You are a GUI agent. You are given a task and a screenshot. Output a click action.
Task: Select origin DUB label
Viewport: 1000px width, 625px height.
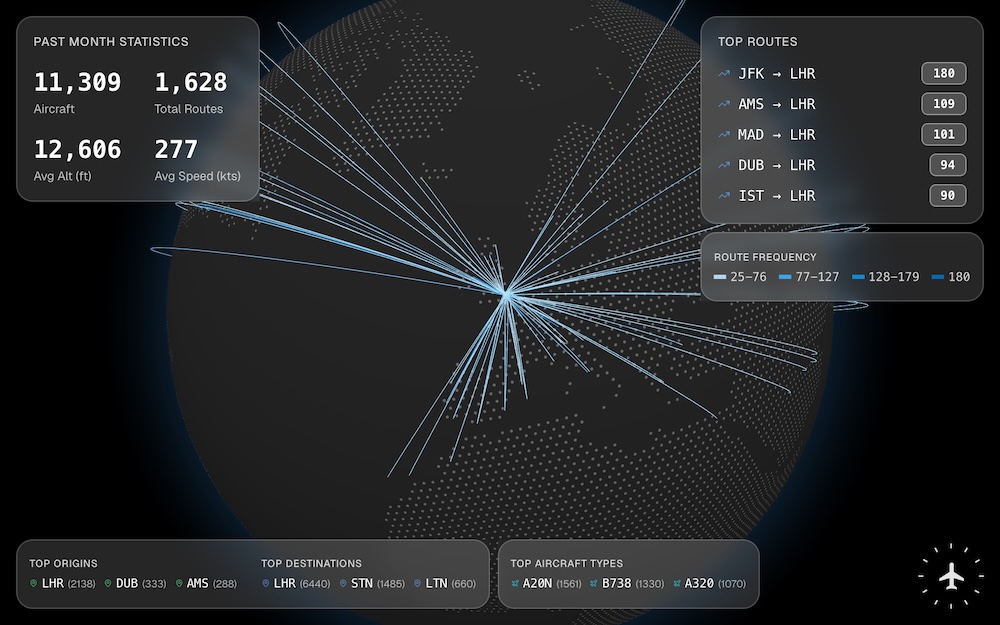127,584
